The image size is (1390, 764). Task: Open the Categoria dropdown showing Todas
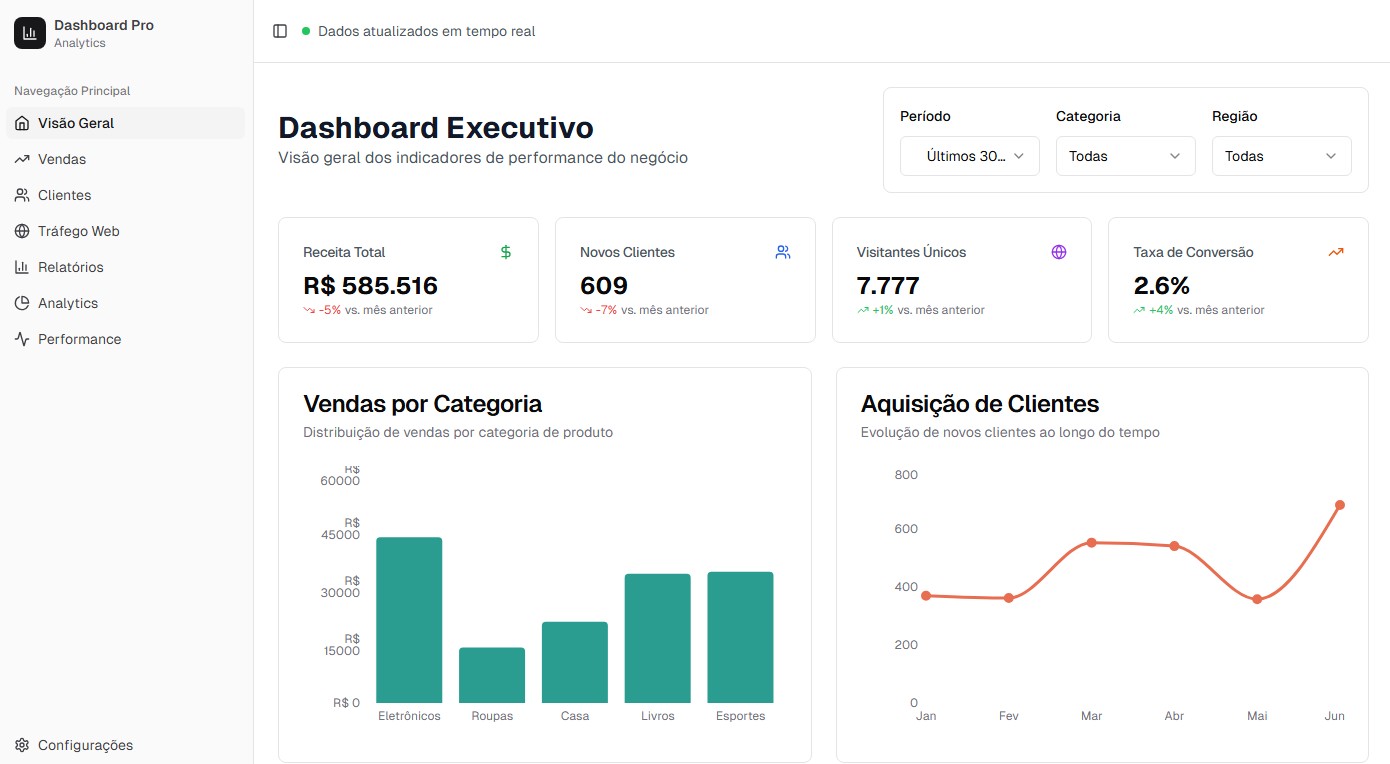point(1125,156)
